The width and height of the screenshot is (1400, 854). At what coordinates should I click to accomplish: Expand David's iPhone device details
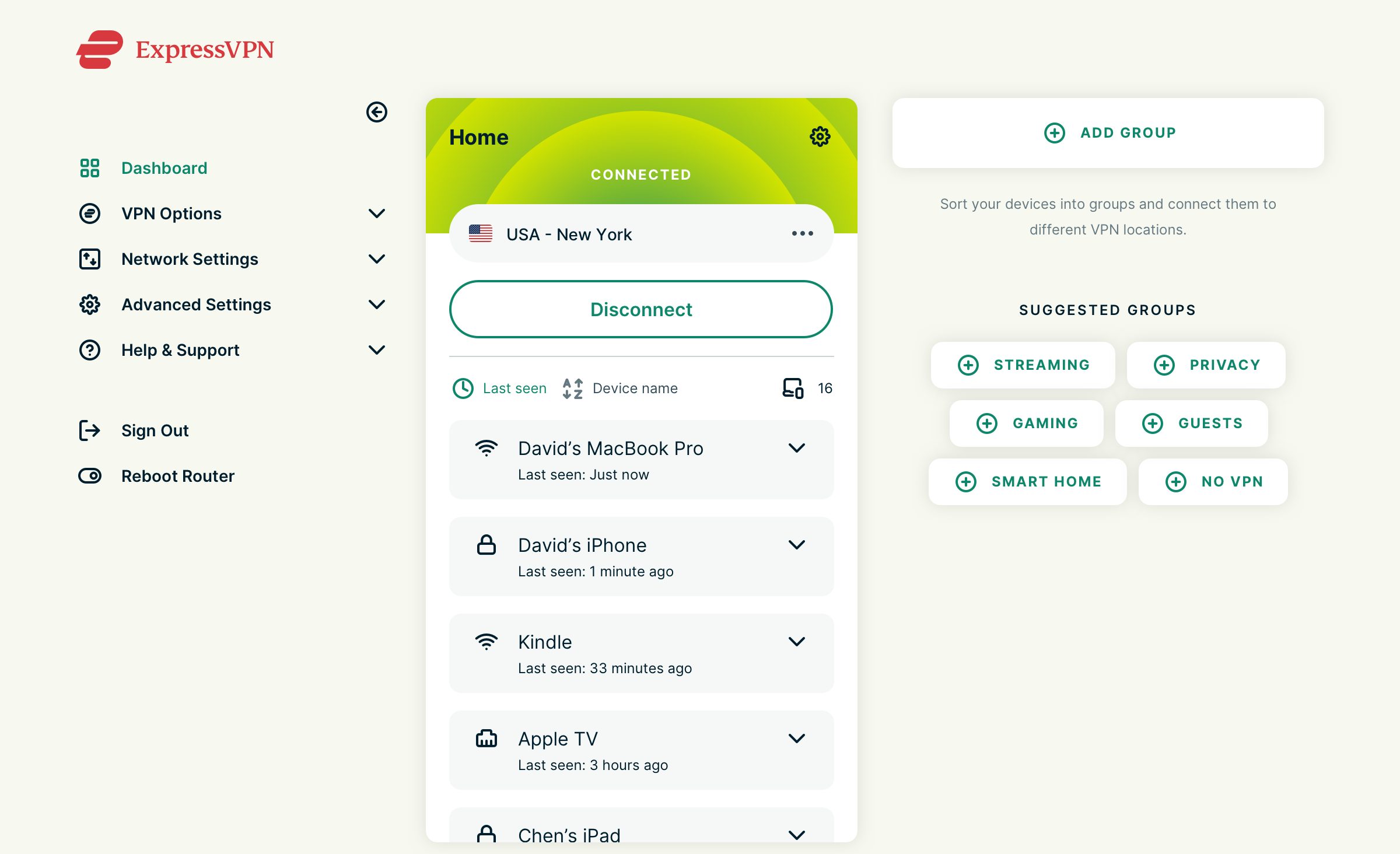(x=797, y=545)
